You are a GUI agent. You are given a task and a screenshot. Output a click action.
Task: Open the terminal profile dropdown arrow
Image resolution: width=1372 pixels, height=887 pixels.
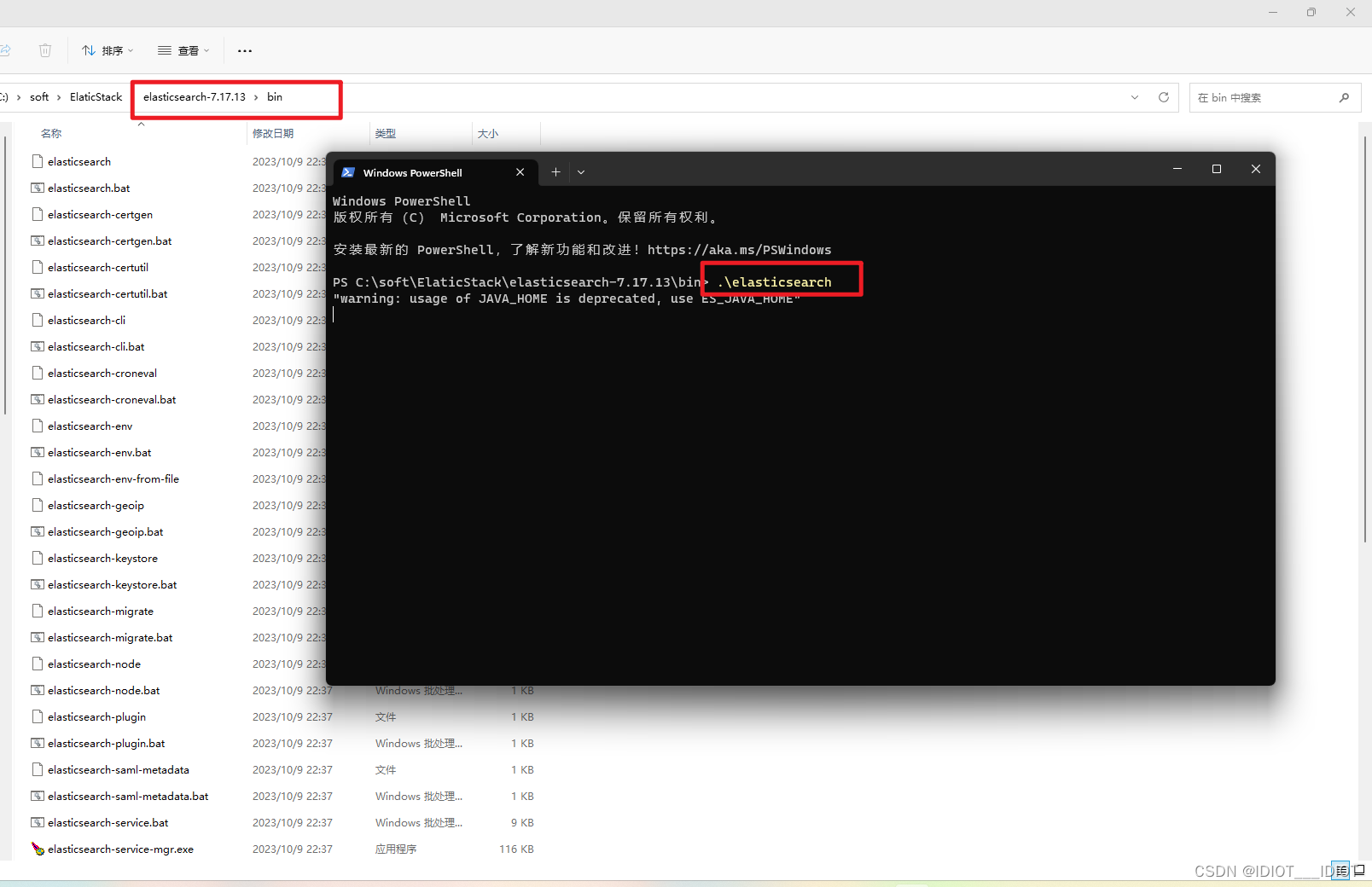(x=581, y=172)
